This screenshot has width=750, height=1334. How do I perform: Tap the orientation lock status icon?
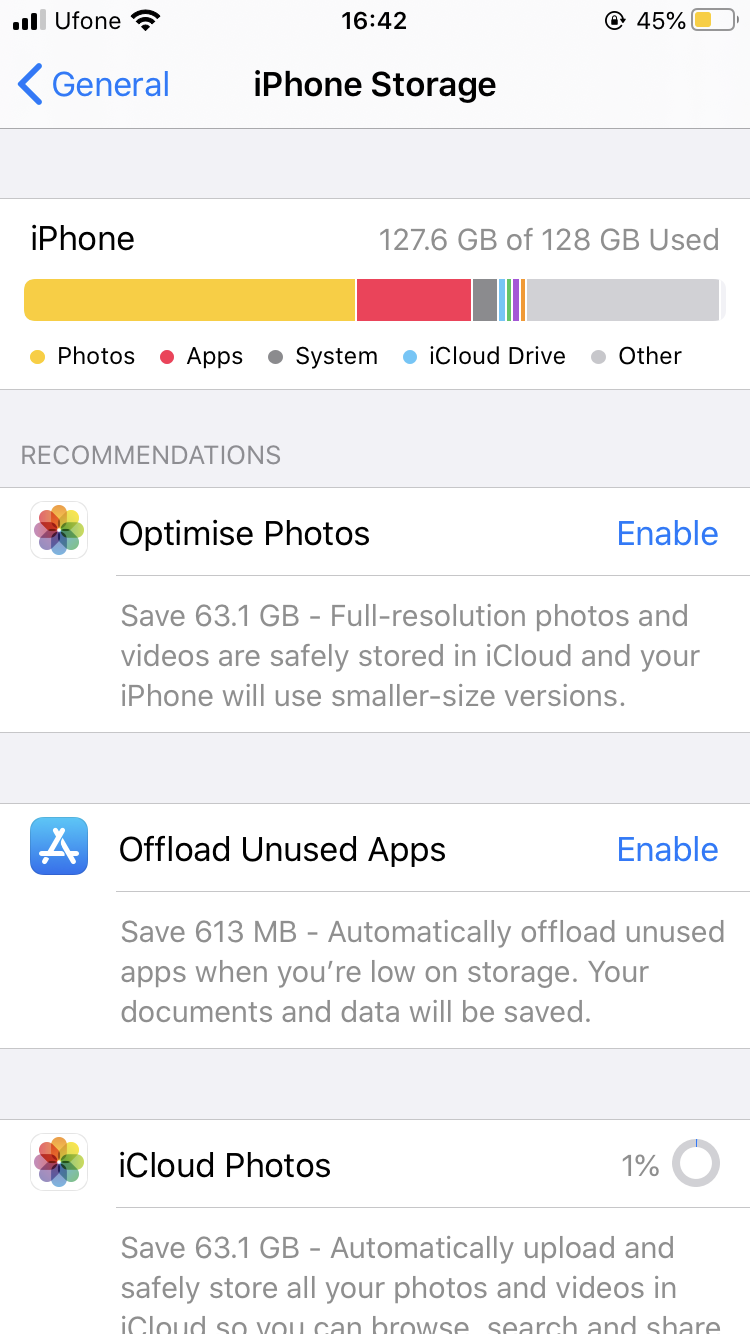pos(615,21)
